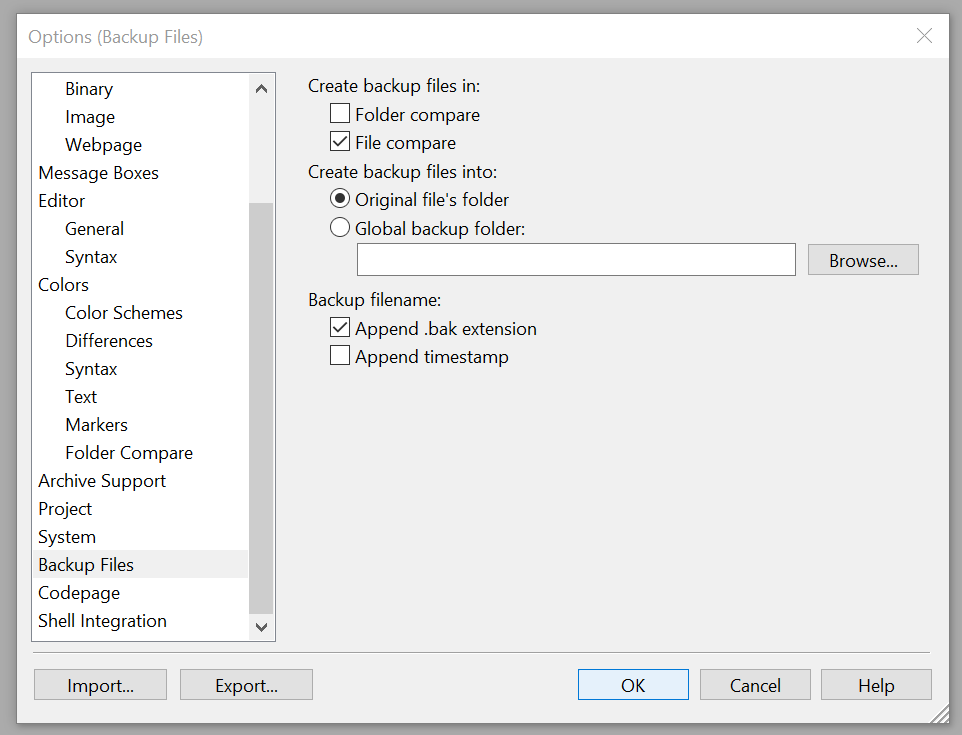This screenshot has width=962, height=735.
Task: Click the category list scroll down arrow
Action: point(261,627)
